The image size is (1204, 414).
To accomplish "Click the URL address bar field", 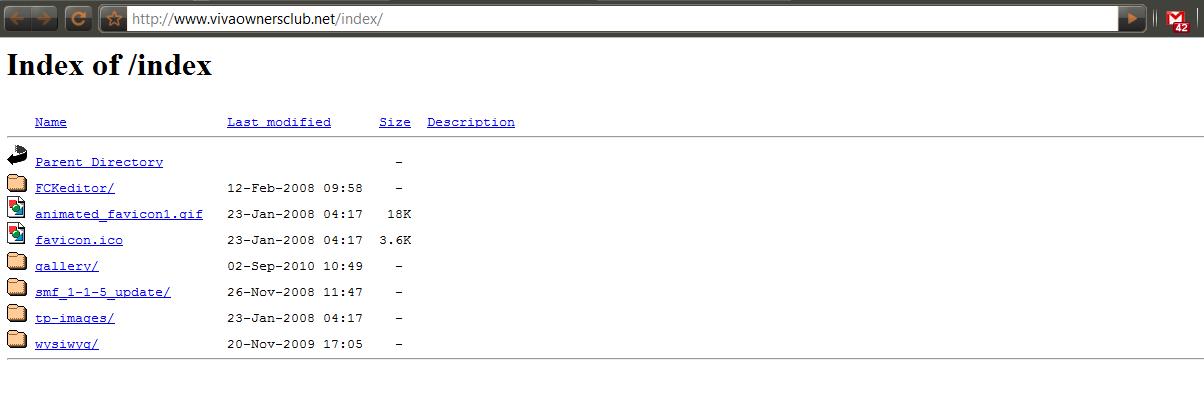I will coord(622,18).
